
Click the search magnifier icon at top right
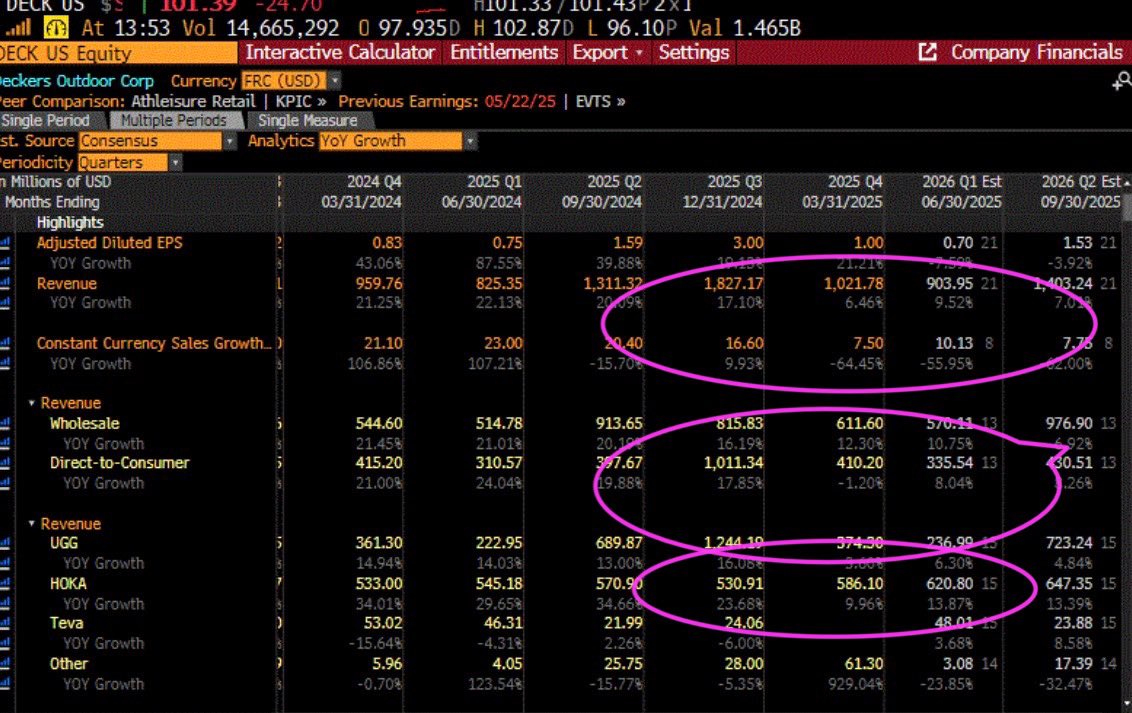click(x=1122, y=81)
